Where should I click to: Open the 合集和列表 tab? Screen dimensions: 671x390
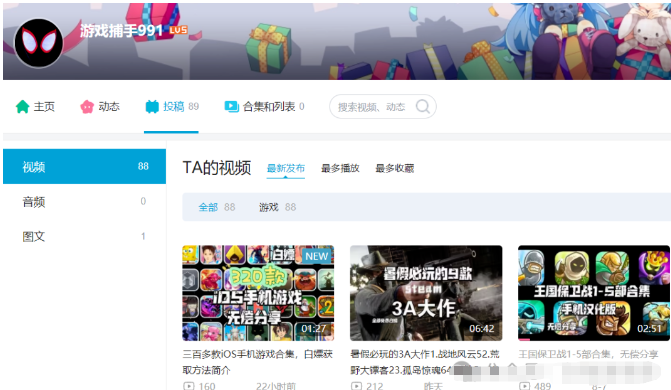264,107
